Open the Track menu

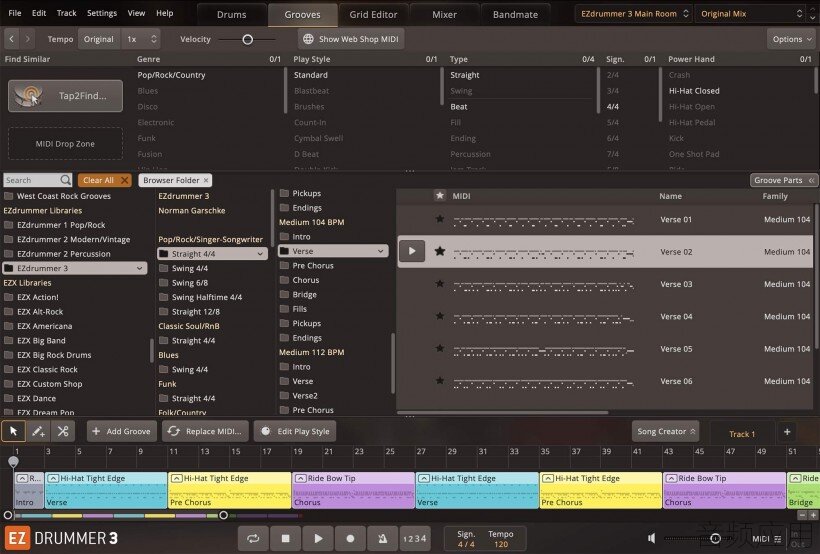[x=66, y=13]
